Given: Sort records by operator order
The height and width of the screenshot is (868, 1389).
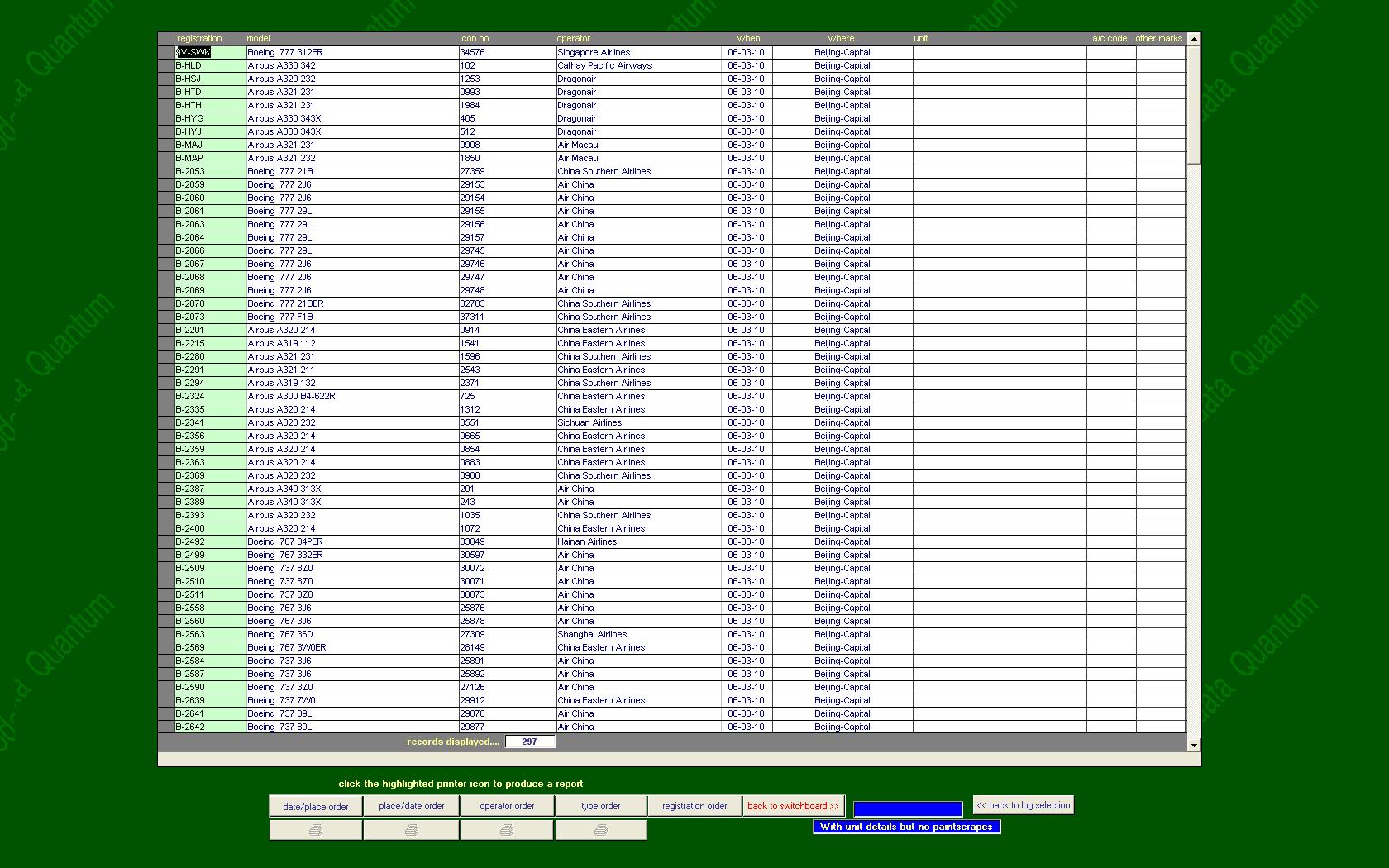Looking at the screenshot, I should [506, 806].
